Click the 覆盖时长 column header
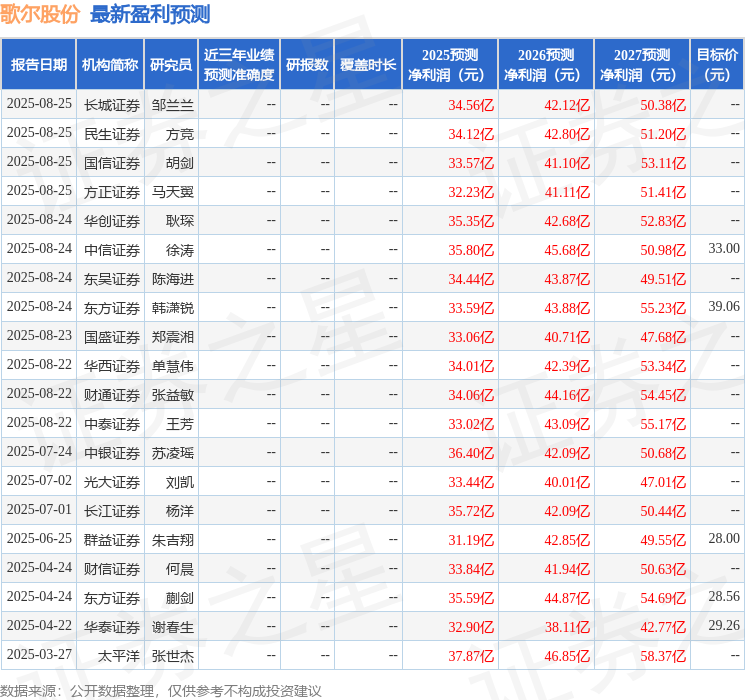The width and height of the screenshot is (745, 700). point(368,65)
